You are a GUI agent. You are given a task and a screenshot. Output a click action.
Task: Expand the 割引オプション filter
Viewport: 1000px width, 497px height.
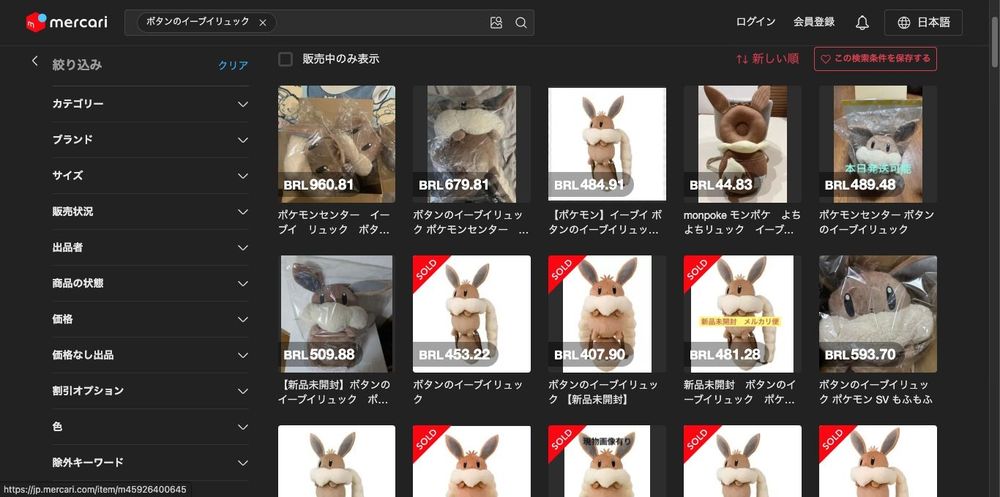pyautogui.click(x=151, y=390)
